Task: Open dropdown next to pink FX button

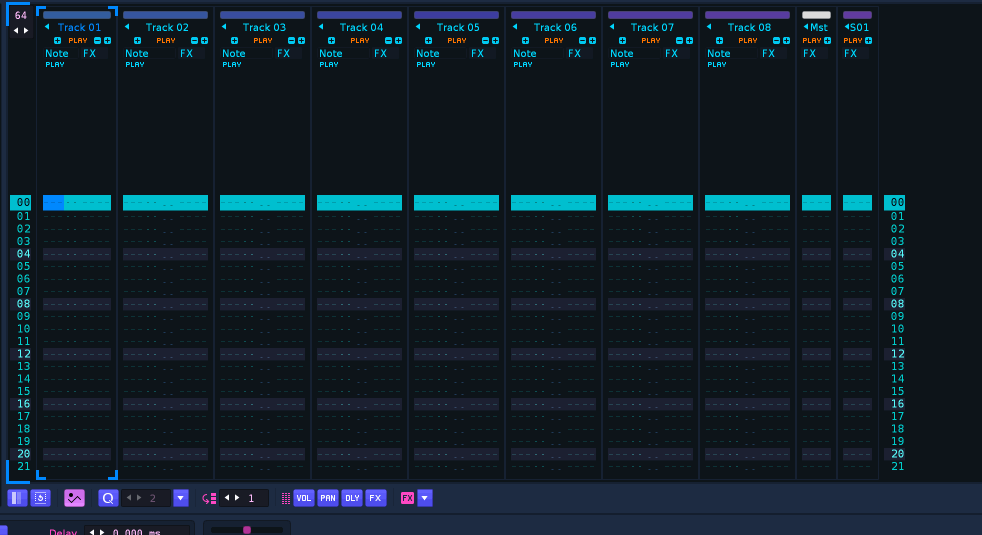Action: click(x=425, y=497)
